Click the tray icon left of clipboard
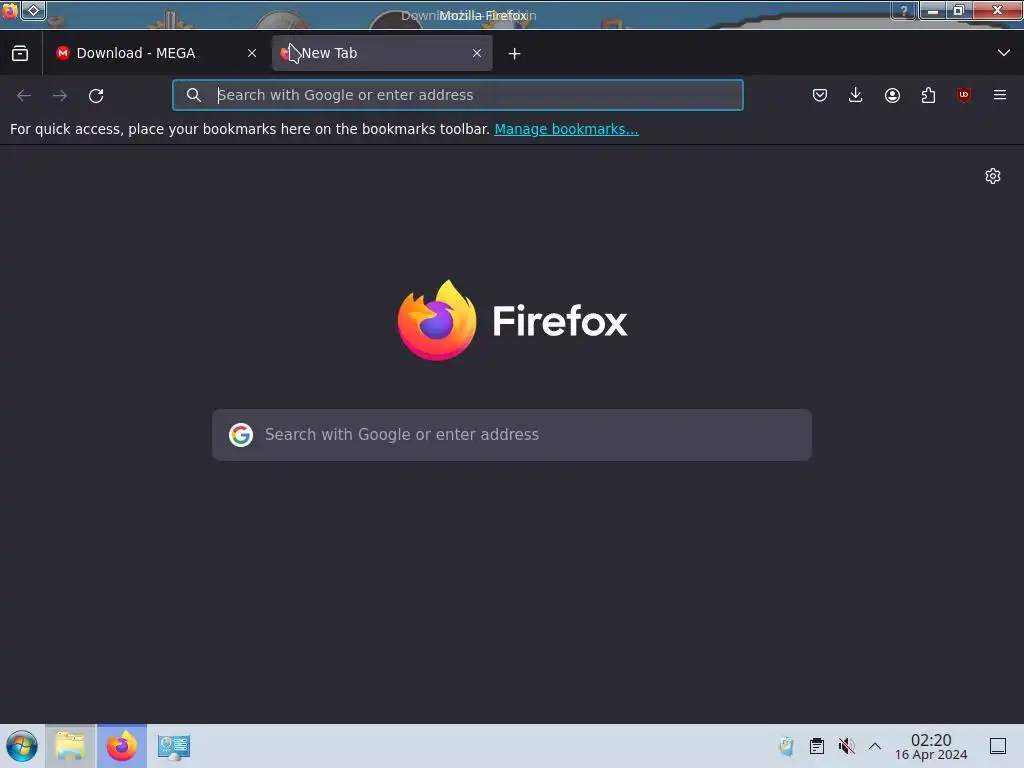 pos(786,746)
